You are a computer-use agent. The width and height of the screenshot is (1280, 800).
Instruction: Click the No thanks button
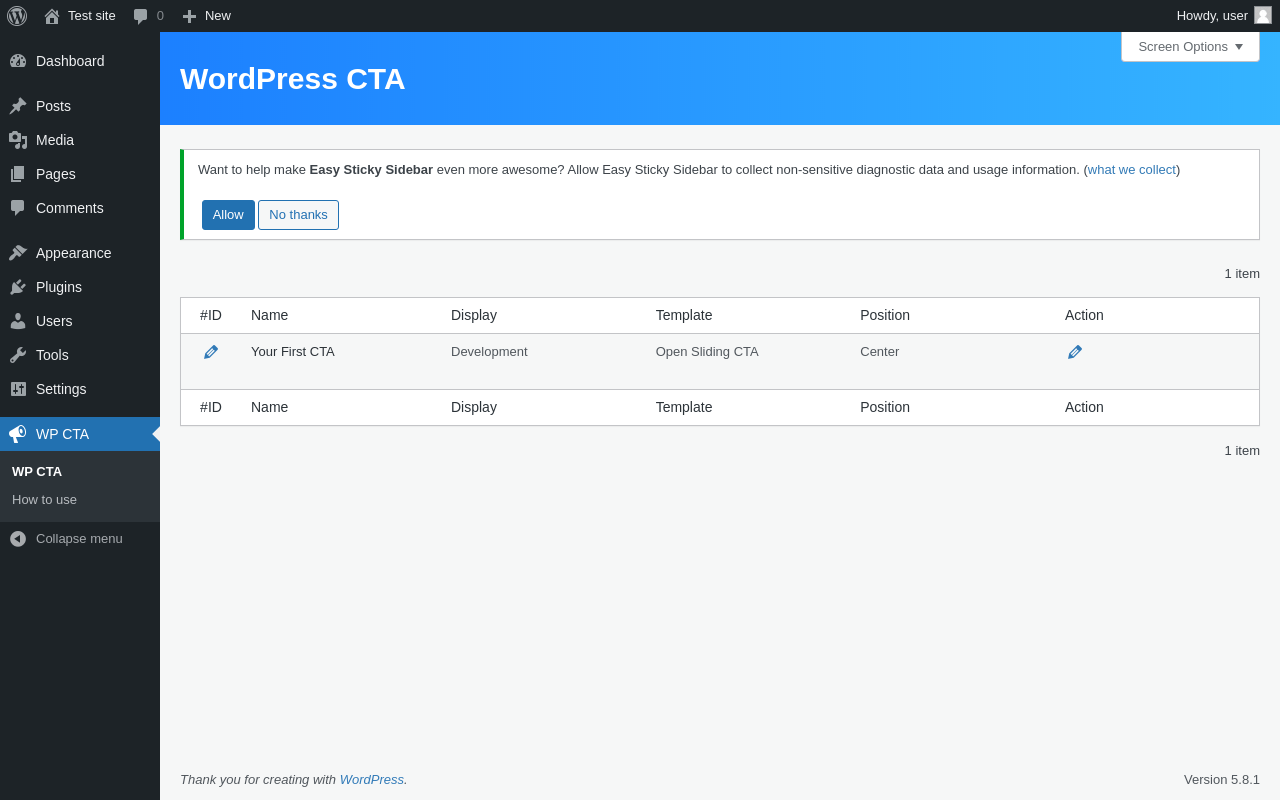point(298,215)
